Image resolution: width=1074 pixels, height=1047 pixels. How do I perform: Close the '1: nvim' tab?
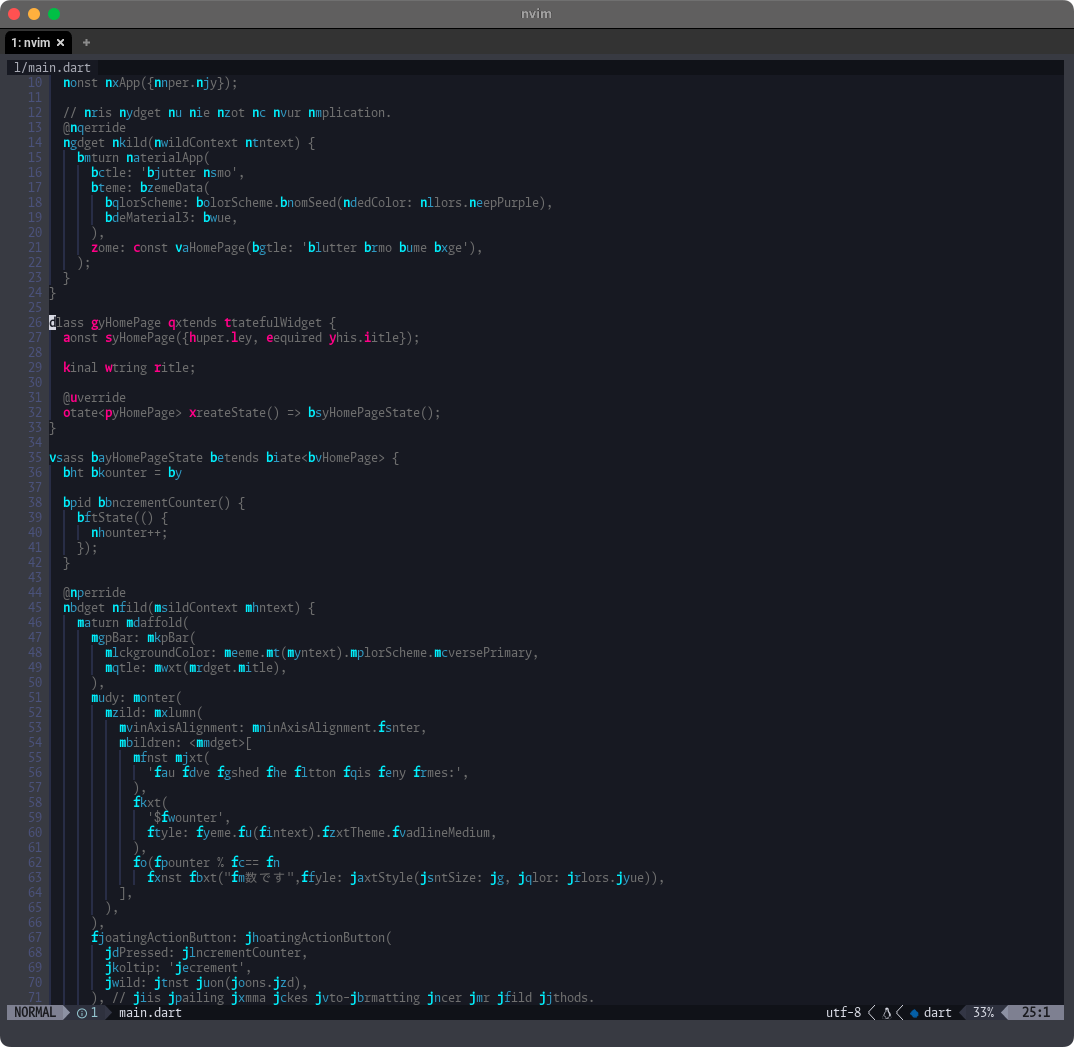[x=60, y=42]
